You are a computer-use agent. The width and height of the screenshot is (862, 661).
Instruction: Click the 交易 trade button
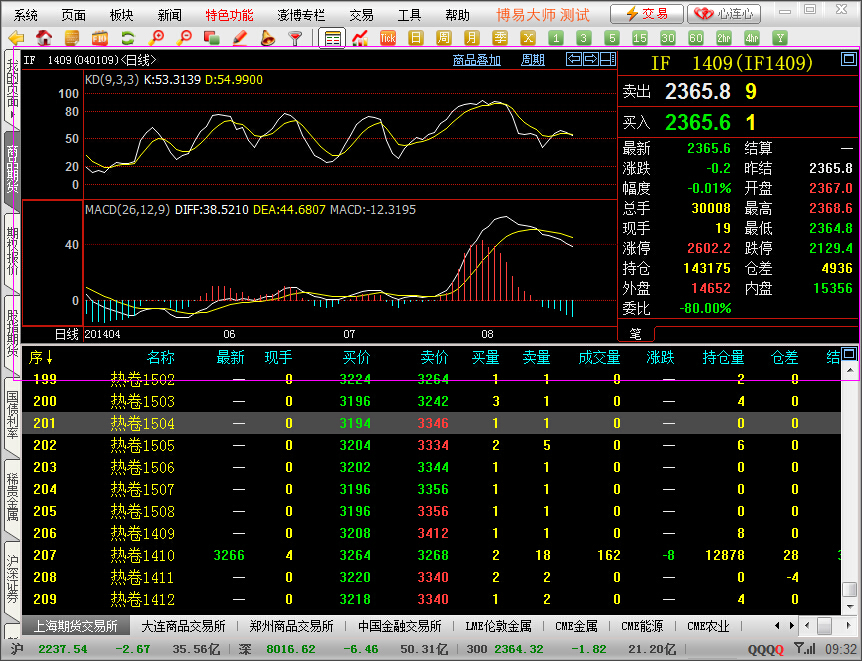click(647, 14)
